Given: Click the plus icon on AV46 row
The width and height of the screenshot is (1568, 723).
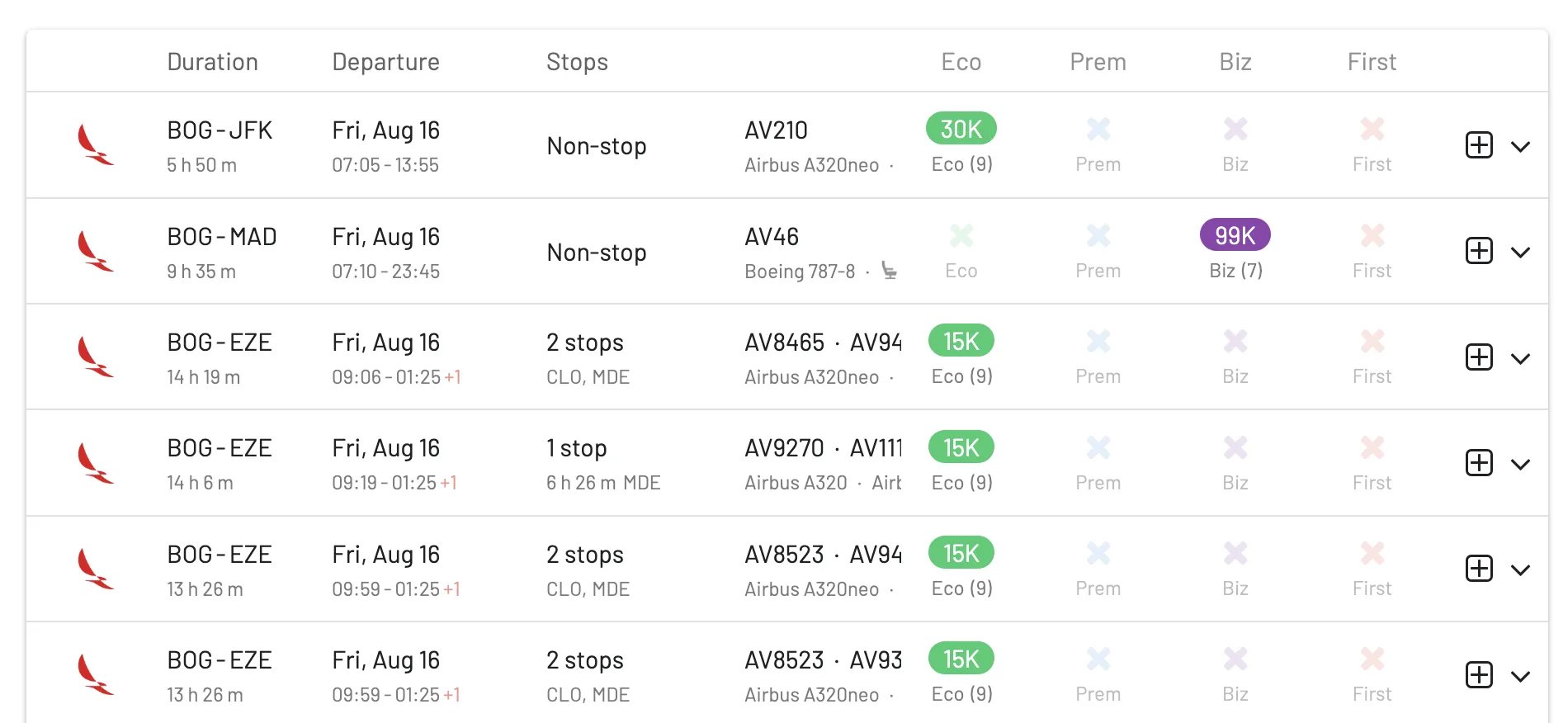Looking at the screenshot, I should [x=1479, y=251].
